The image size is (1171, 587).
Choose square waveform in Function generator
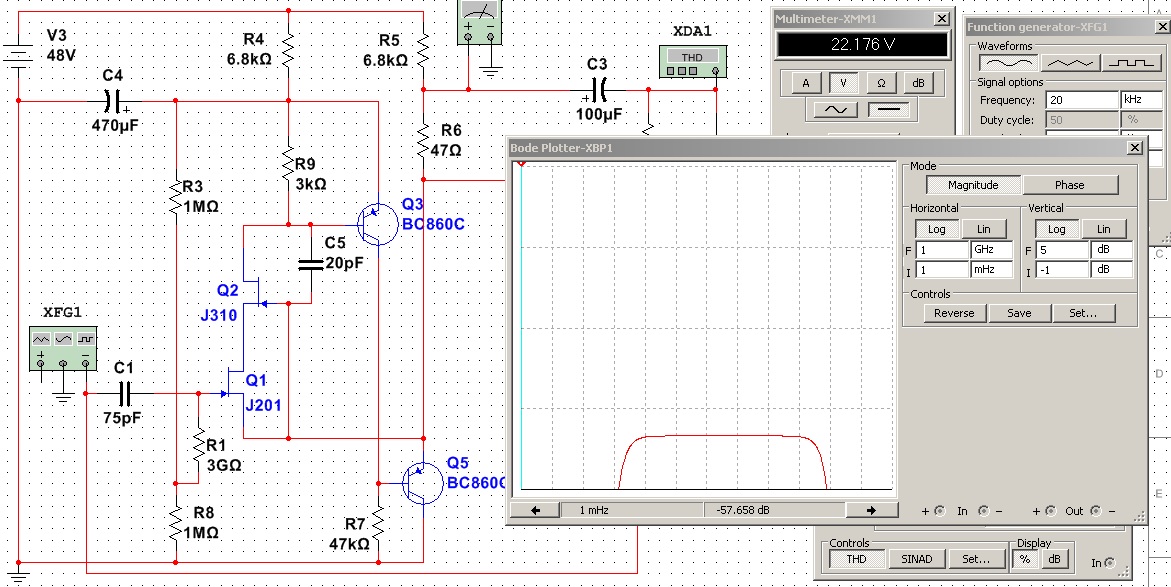[1131, 64]
